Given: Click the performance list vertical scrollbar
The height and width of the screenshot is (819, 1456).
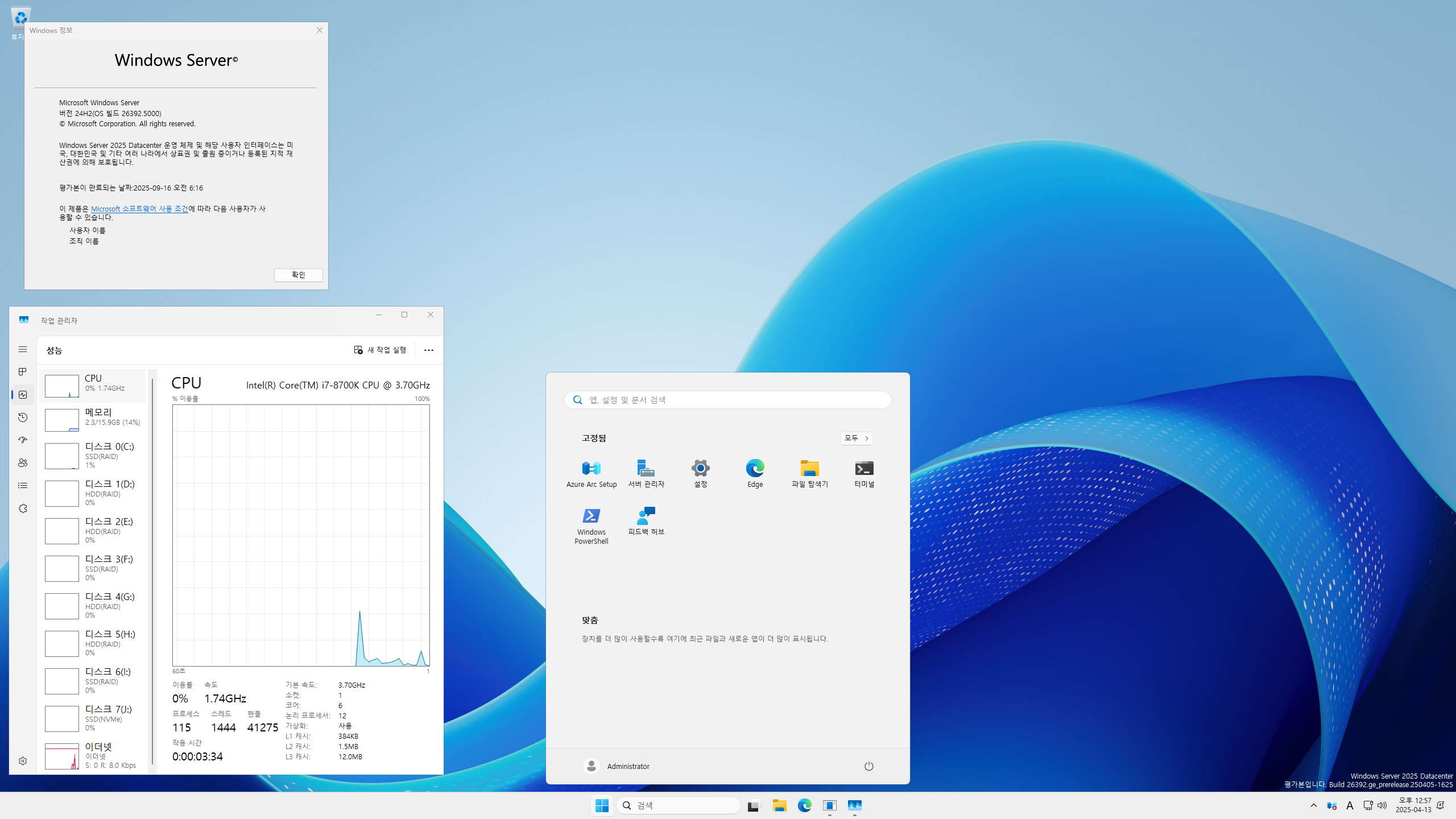Looking at the screenshot, I should tap(152, 569).
